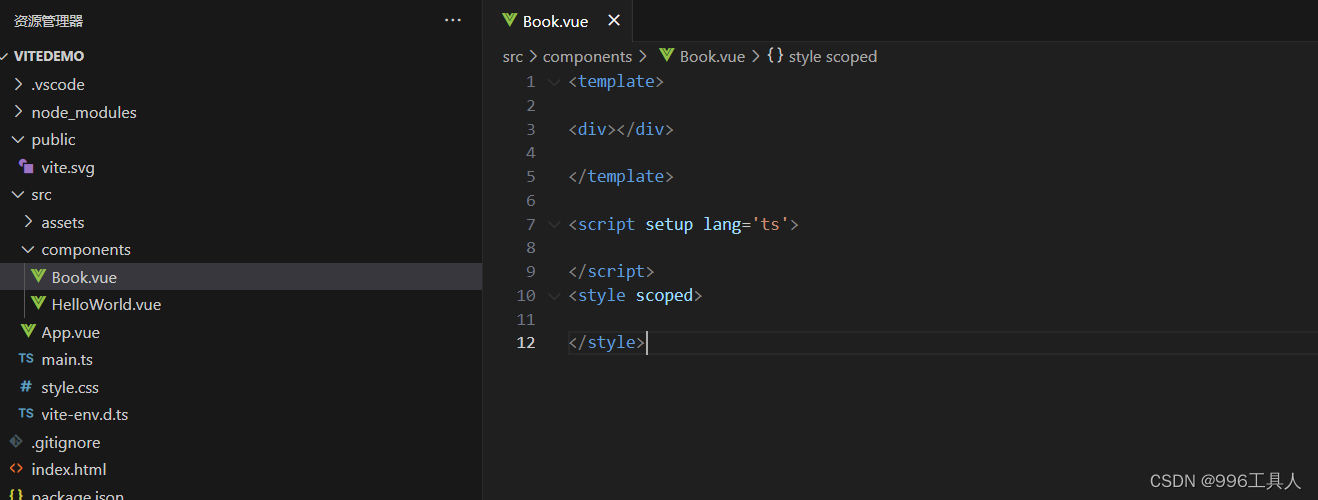Click the style scoped breadcrumb segment
Image resolution: width=1318 pixels, height=500 pixels.
point(833,57)
